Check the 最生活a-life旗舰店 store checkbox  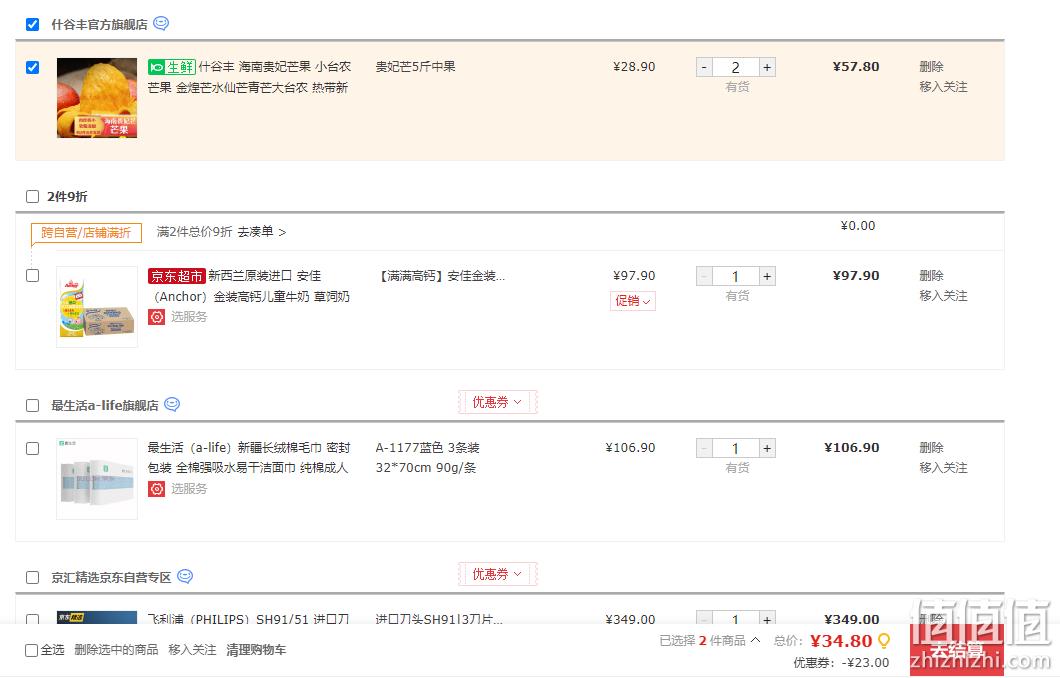pos(32,405)
